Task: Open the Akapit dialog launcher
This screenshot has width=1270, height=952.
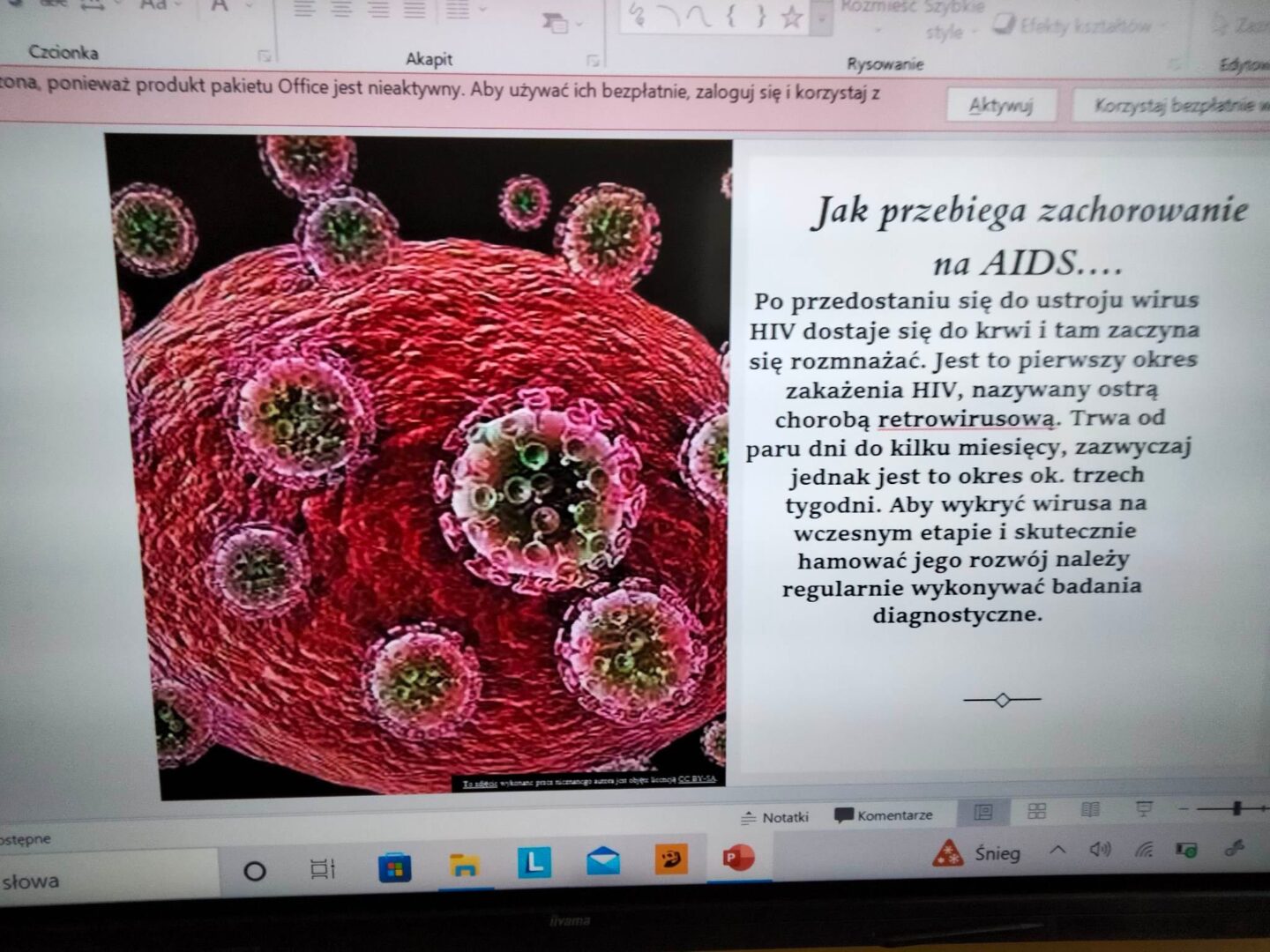Action: 593,61
